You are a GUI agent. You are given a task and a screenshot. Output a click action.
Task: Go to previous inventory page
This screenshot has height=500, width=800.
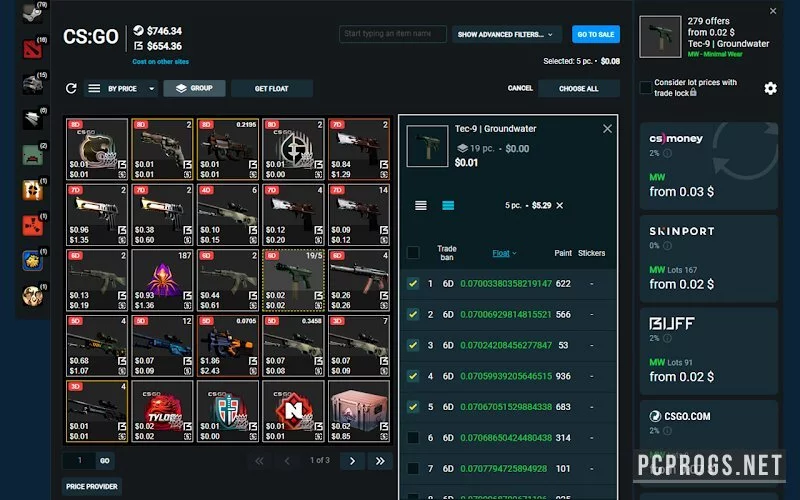[x=287, y=461]
